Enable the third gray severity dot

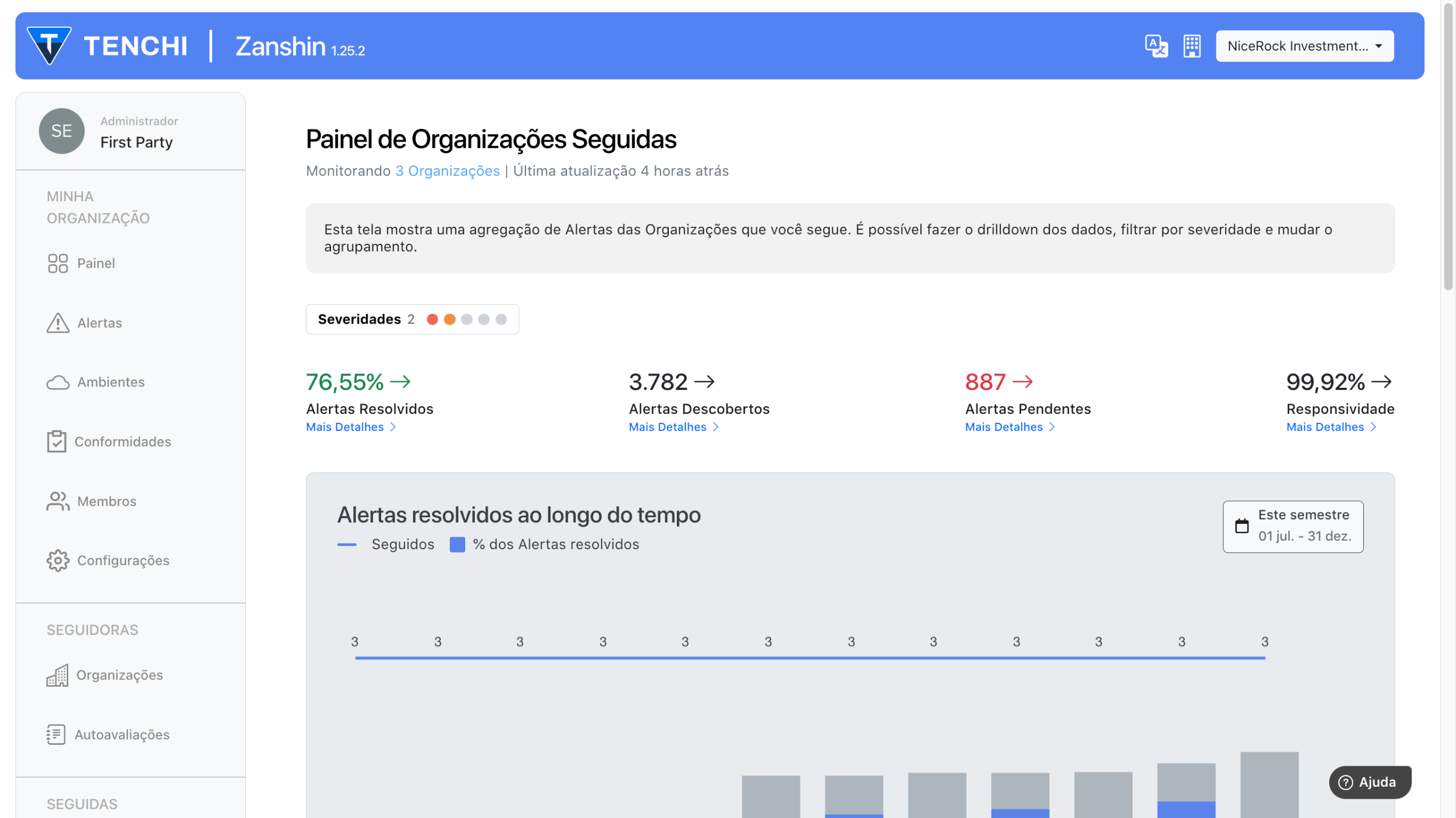(467, 319)
